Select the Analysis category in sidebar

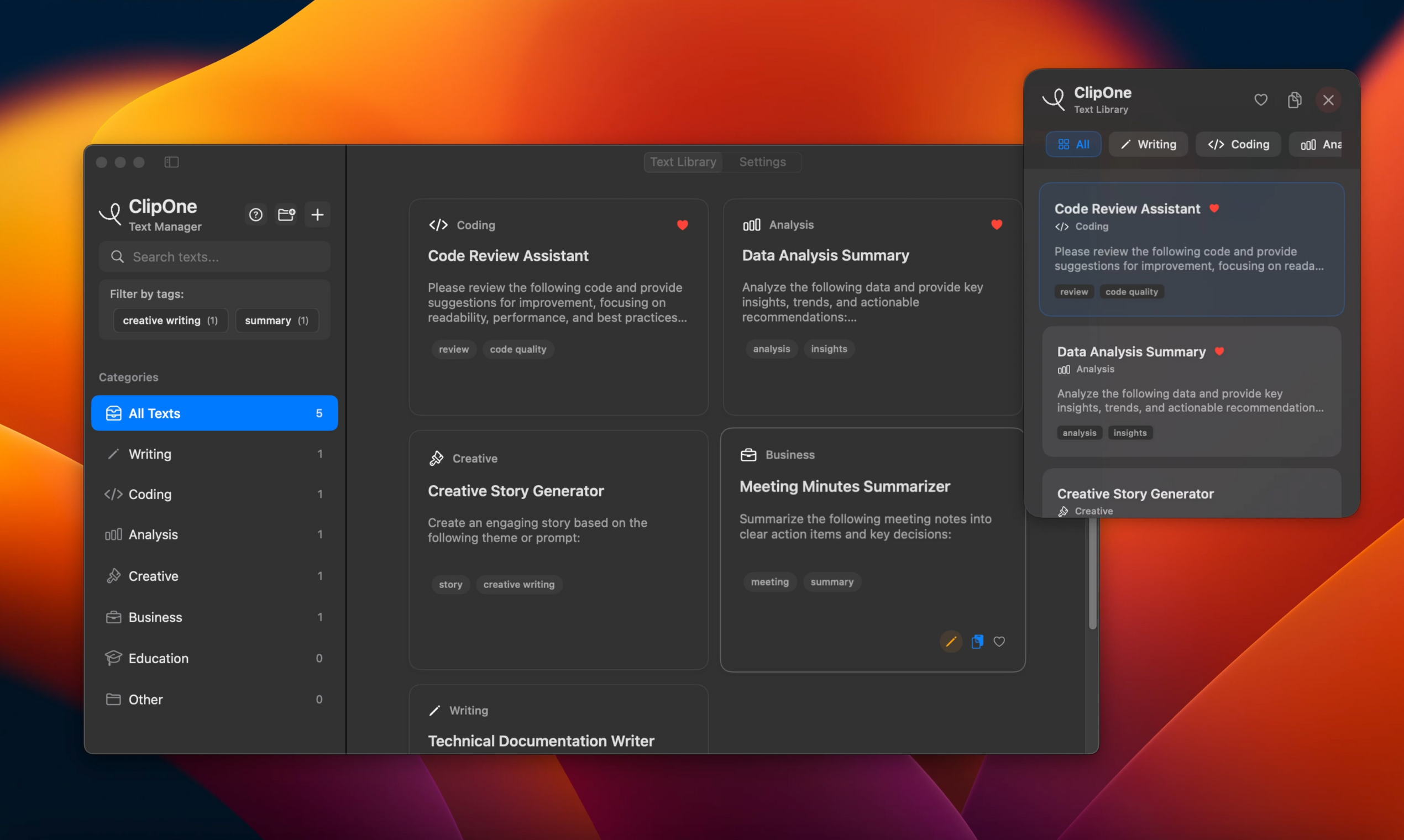click(214, 534)
